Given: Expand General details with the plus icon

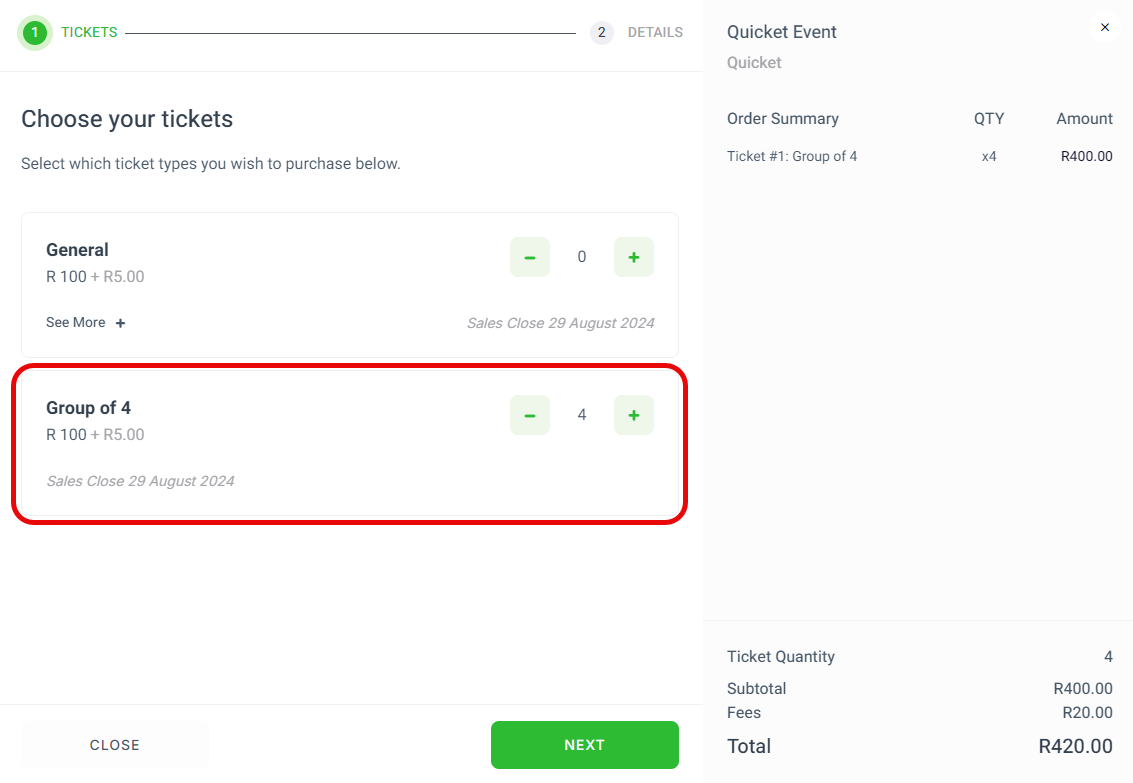Looking at the screenshot, I should click(x=121, y=323).
